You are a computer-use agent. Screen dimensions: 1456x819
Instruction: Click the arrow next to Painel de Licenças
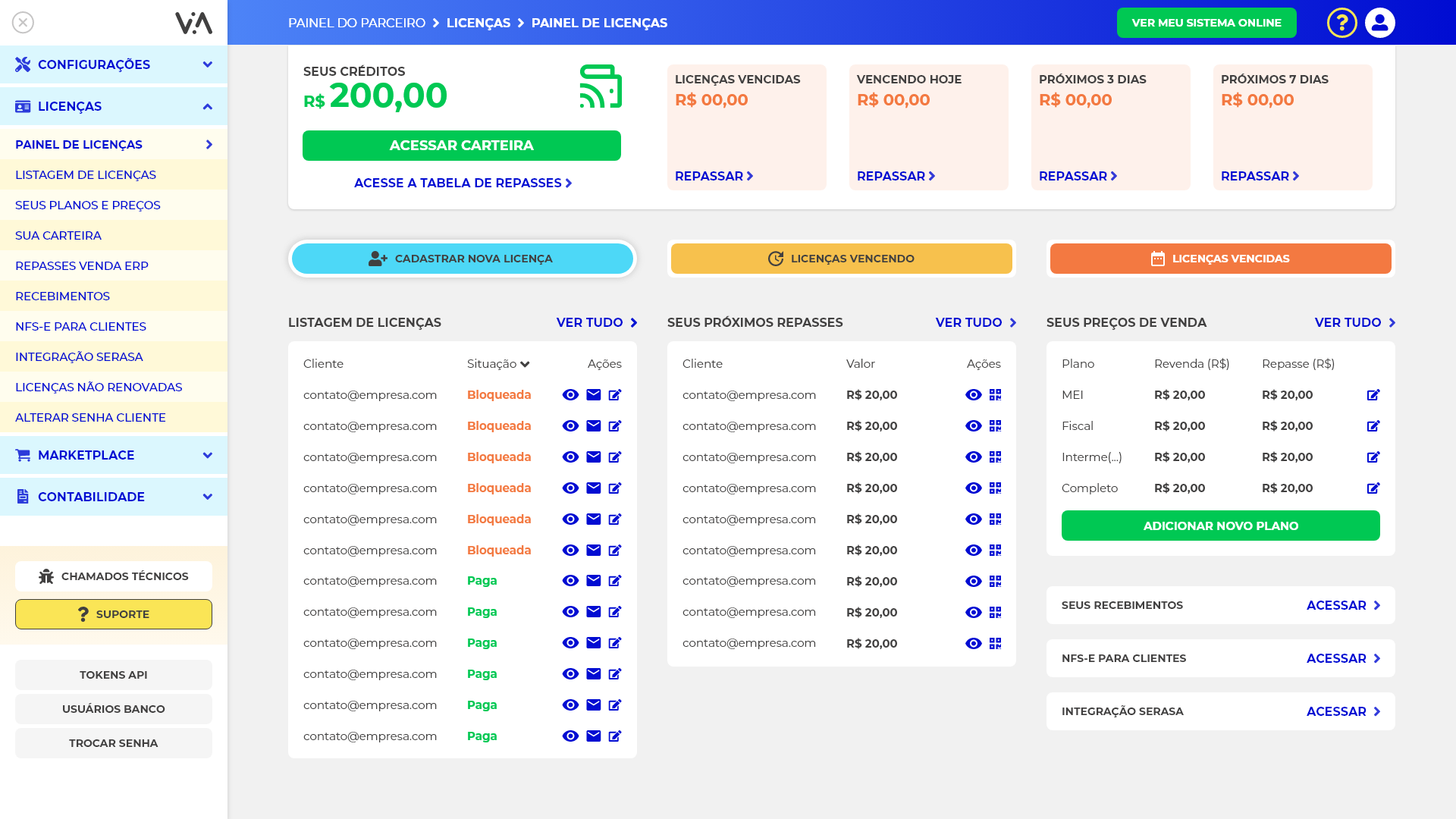(209, 145)
